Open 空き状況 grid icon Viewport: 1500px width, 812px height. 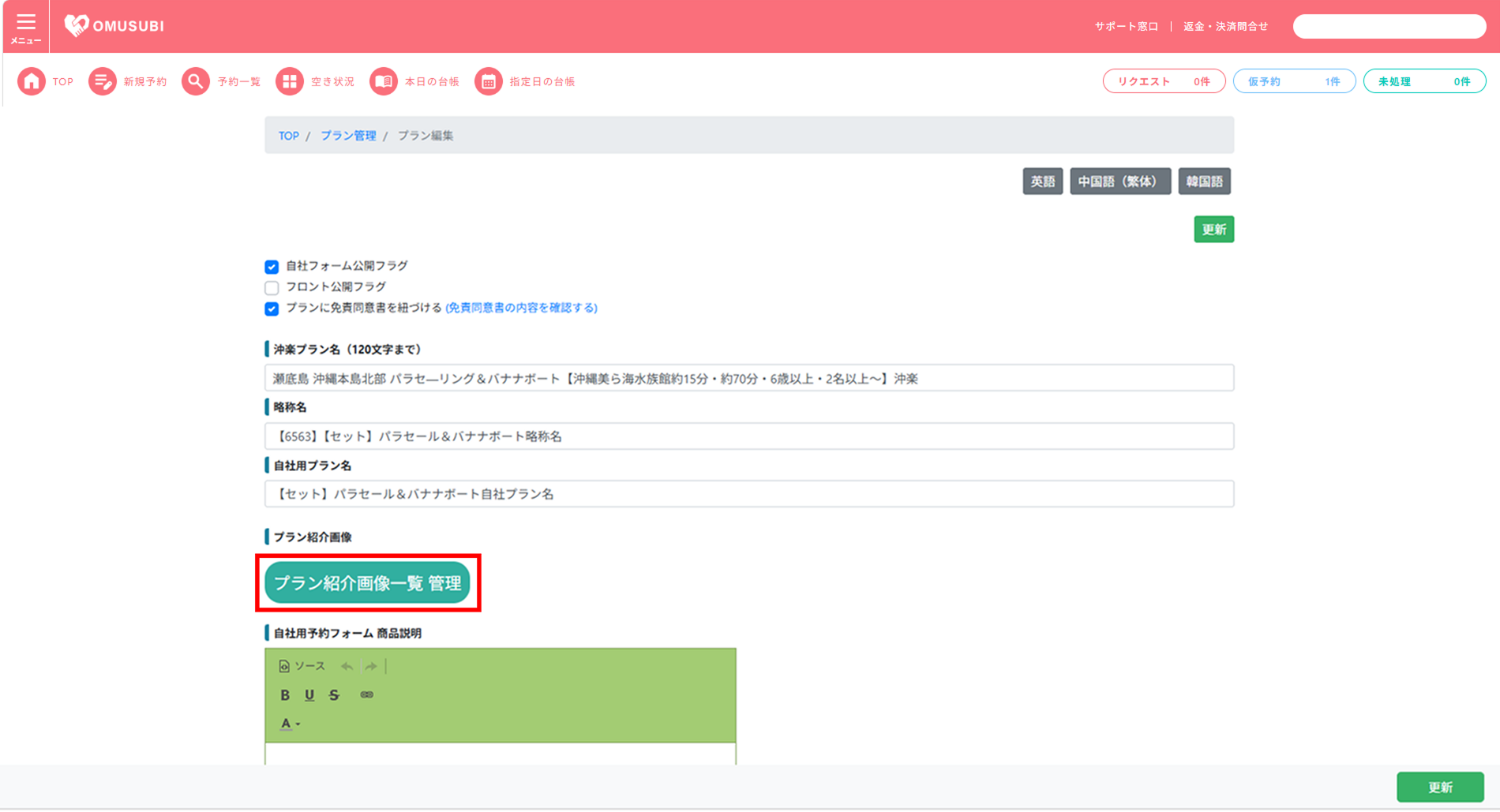click(289, 81)
